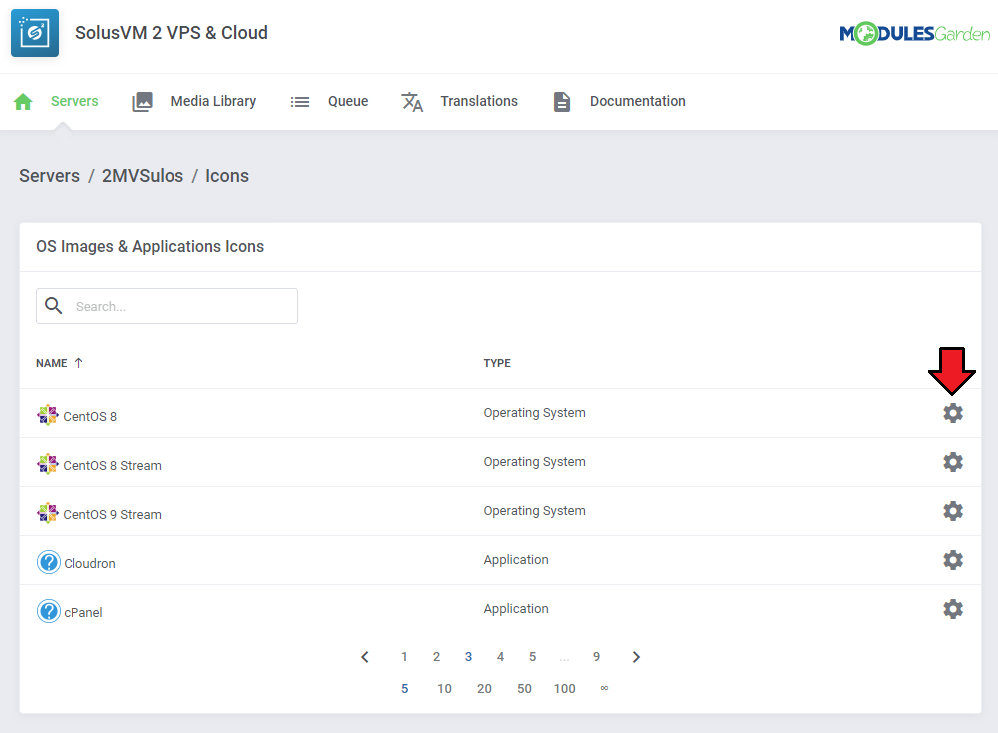Click the search magnifier icon
This screenshot has width=998, height=733.
pos(54,306)
